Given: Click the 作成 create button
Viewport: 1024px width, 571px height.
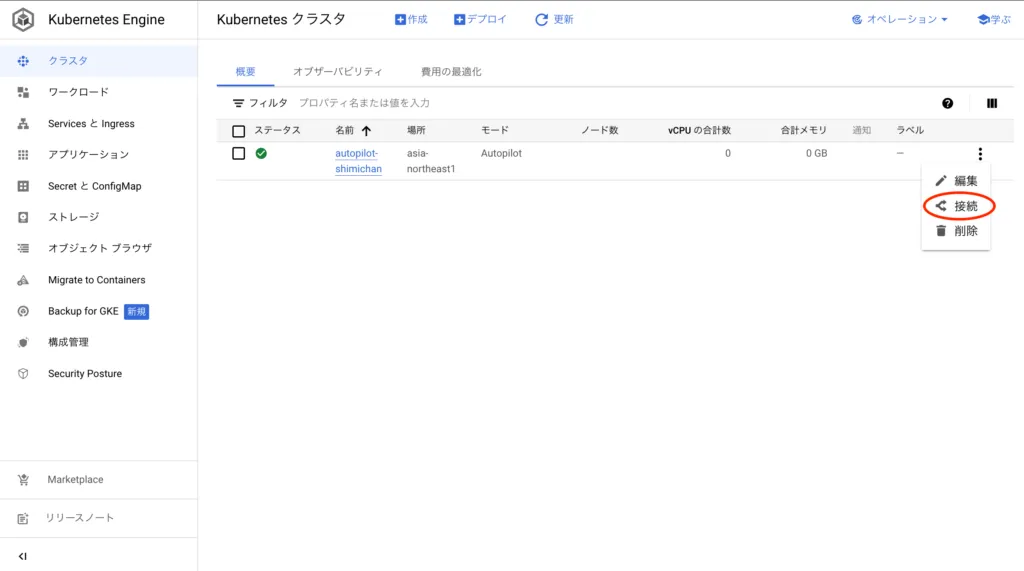Looking at the screenshot, I should 411,20.
